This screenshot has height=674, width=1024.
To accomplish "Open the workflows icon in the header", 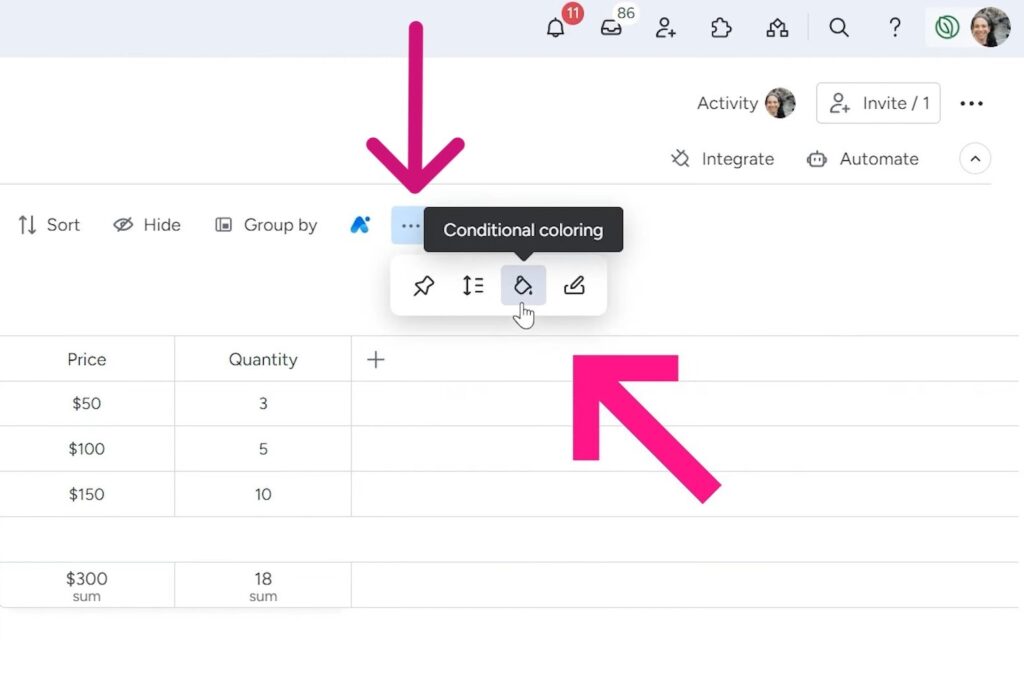I will tap(778, 28).
